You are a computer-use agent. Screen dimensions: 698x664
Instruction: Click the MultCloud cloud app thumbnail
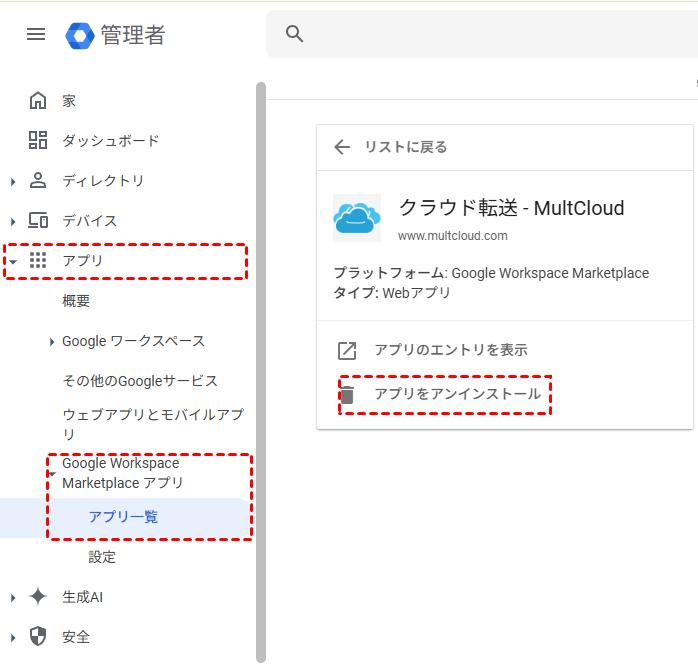click(x=357, y=218)
